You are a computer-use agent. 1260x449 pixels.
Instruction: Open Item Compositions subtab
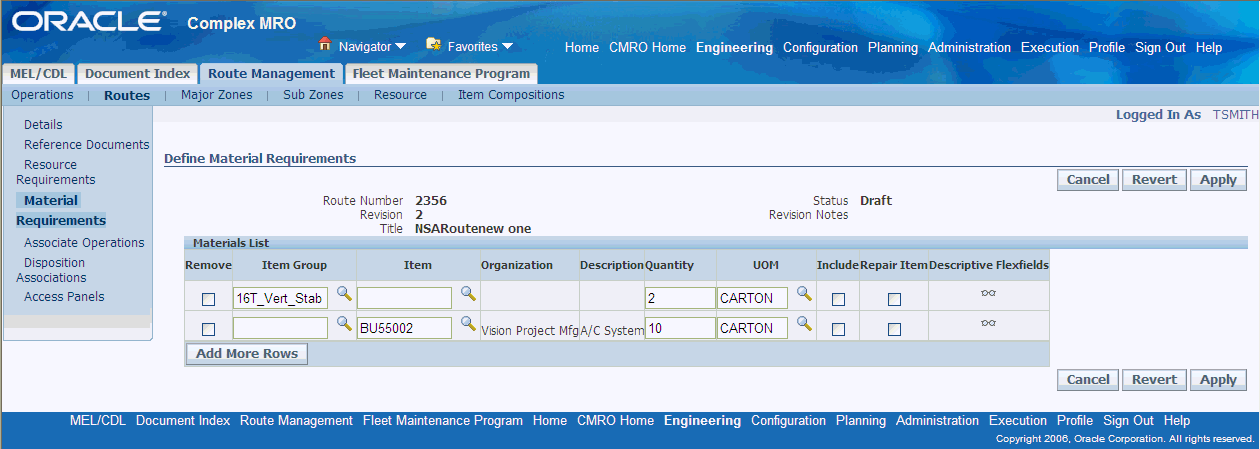511,95
